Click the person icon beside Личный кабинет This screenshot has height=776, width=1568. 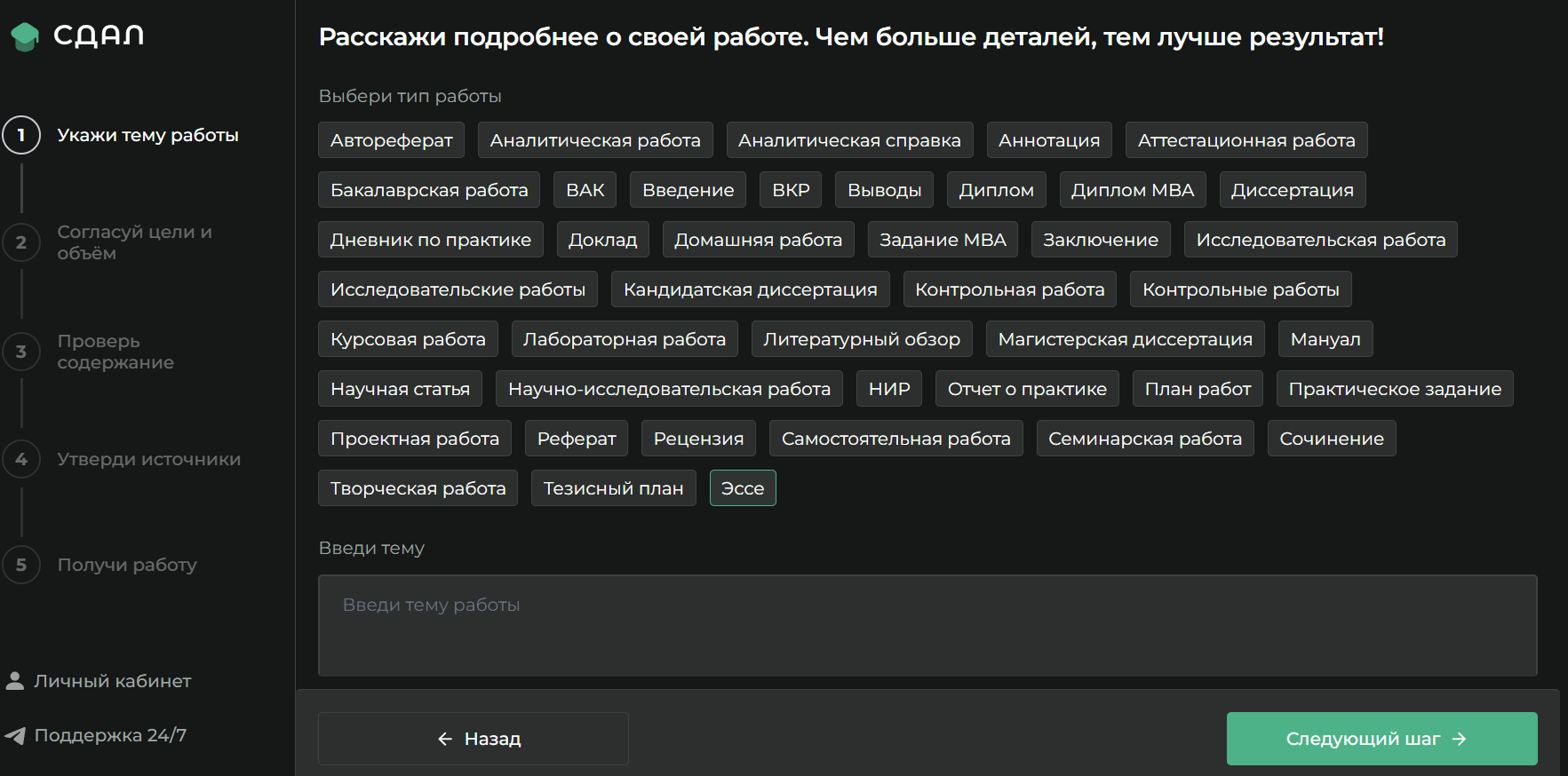coord(14,681)
